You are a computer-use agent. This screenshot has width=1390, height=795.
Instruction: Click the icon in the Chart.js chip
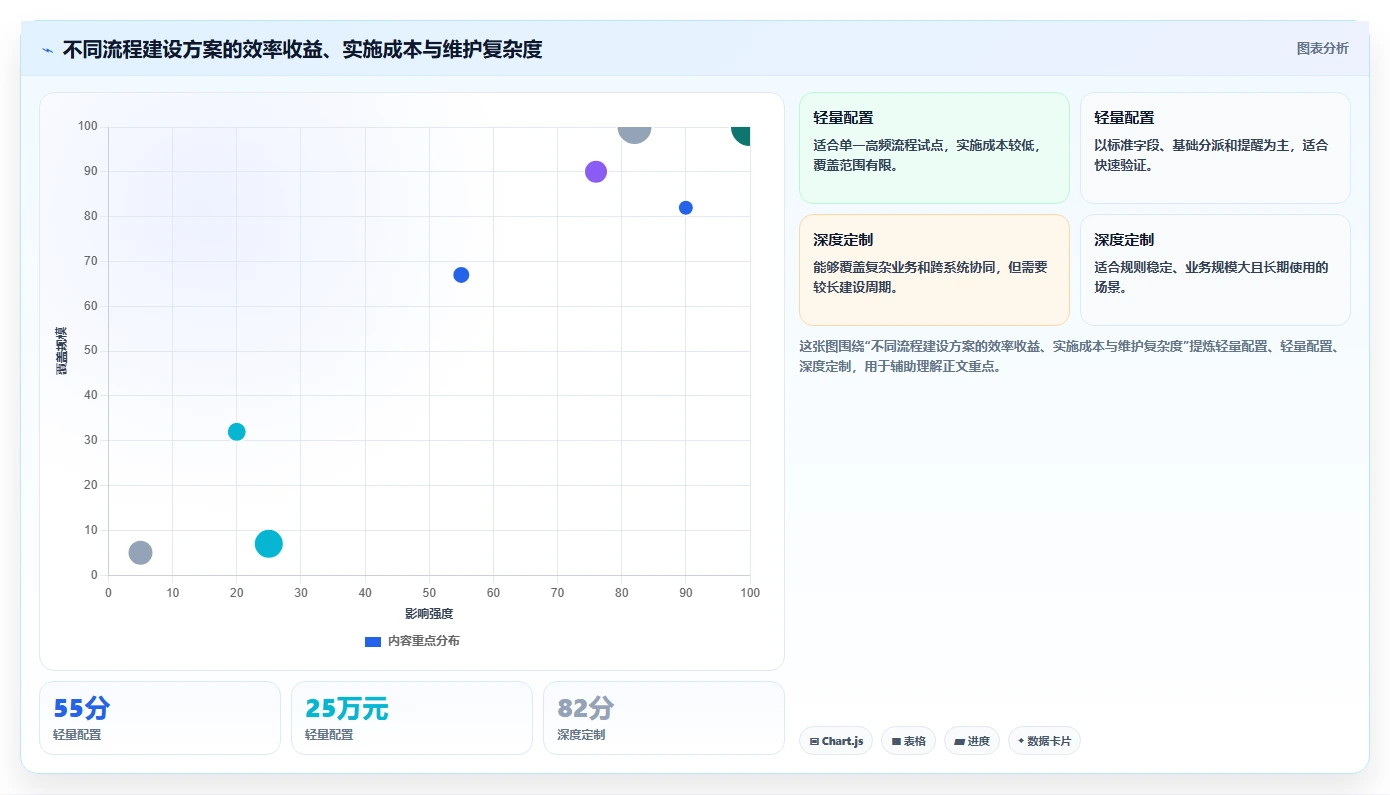tap(814, 742)
